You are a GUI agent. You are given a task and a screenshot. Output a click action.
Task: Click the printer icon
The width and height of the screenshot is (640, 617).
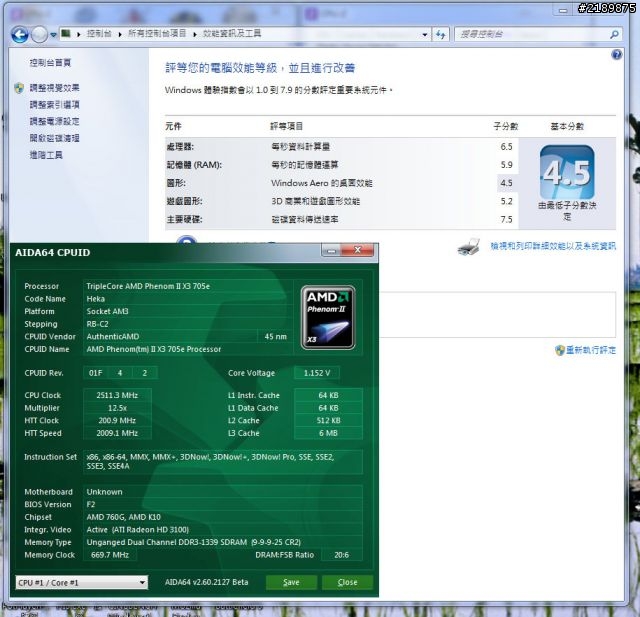click(x=469, y=246)
